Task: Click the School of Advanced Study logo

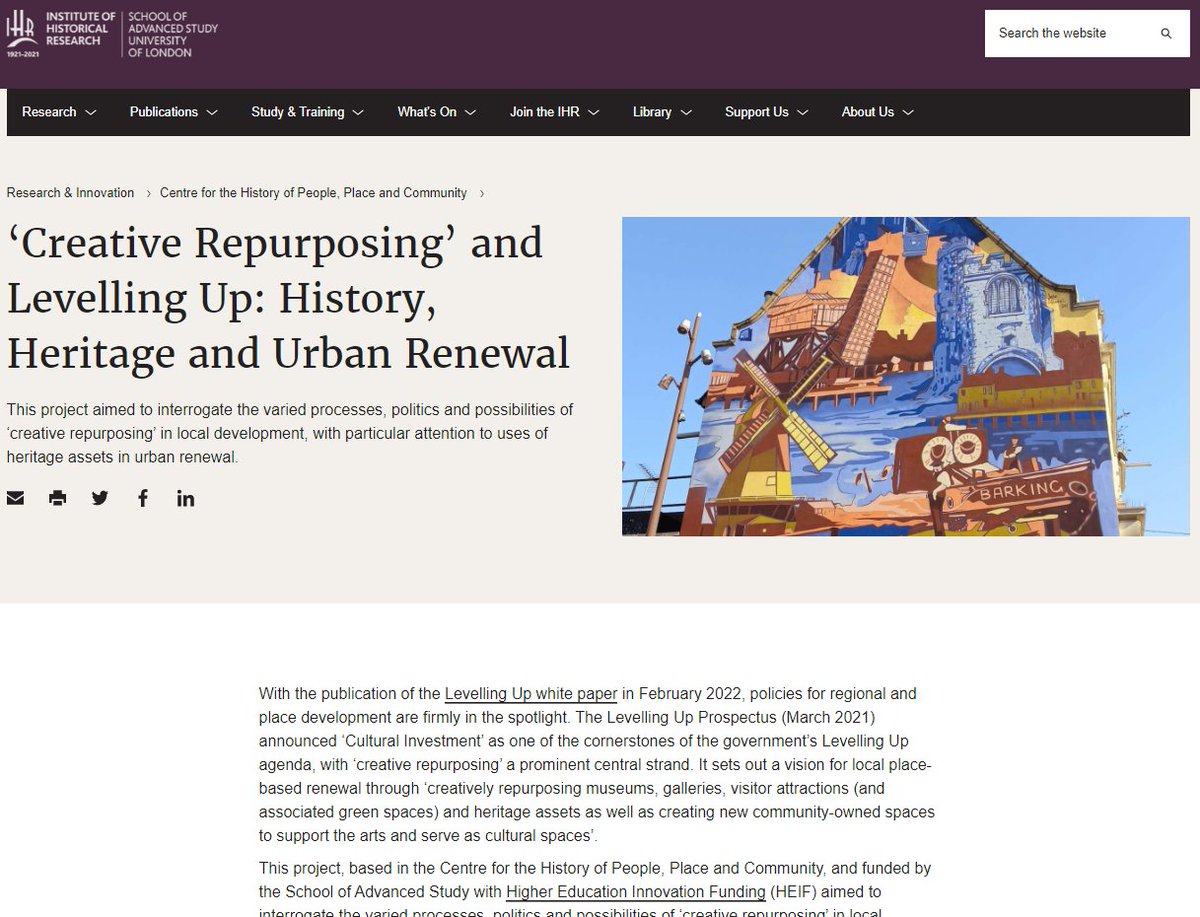Action: tap(173, 34)
